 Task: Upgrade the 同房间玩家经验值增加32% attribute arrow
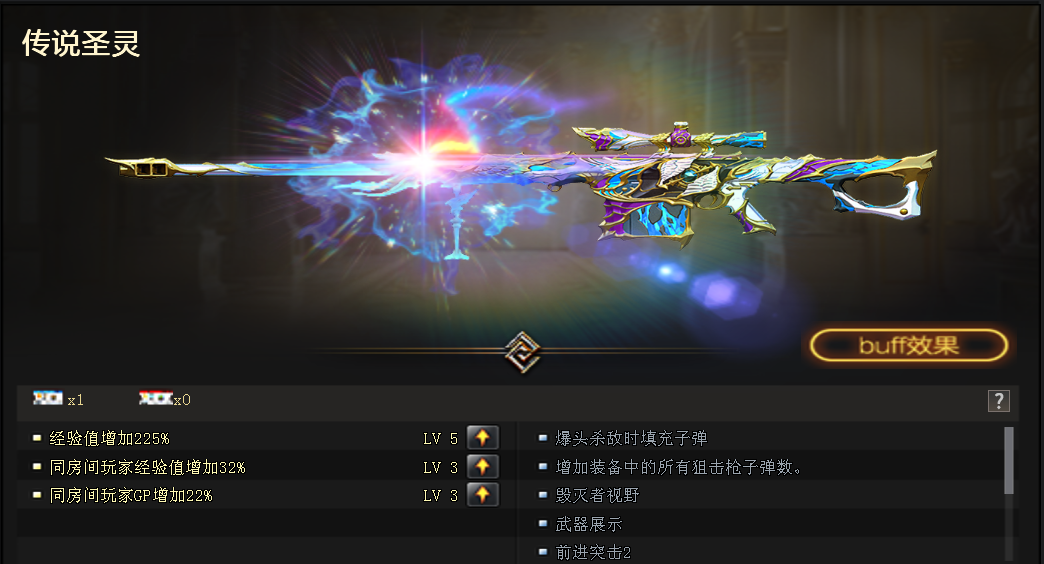click(x=483, y=467)
